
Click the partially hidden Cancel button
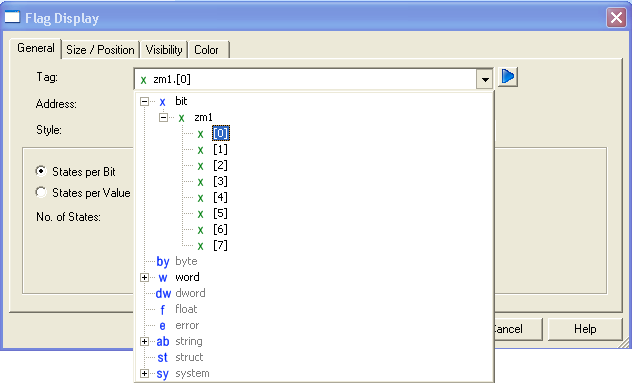pyautogui.click(x=518, y=329)
